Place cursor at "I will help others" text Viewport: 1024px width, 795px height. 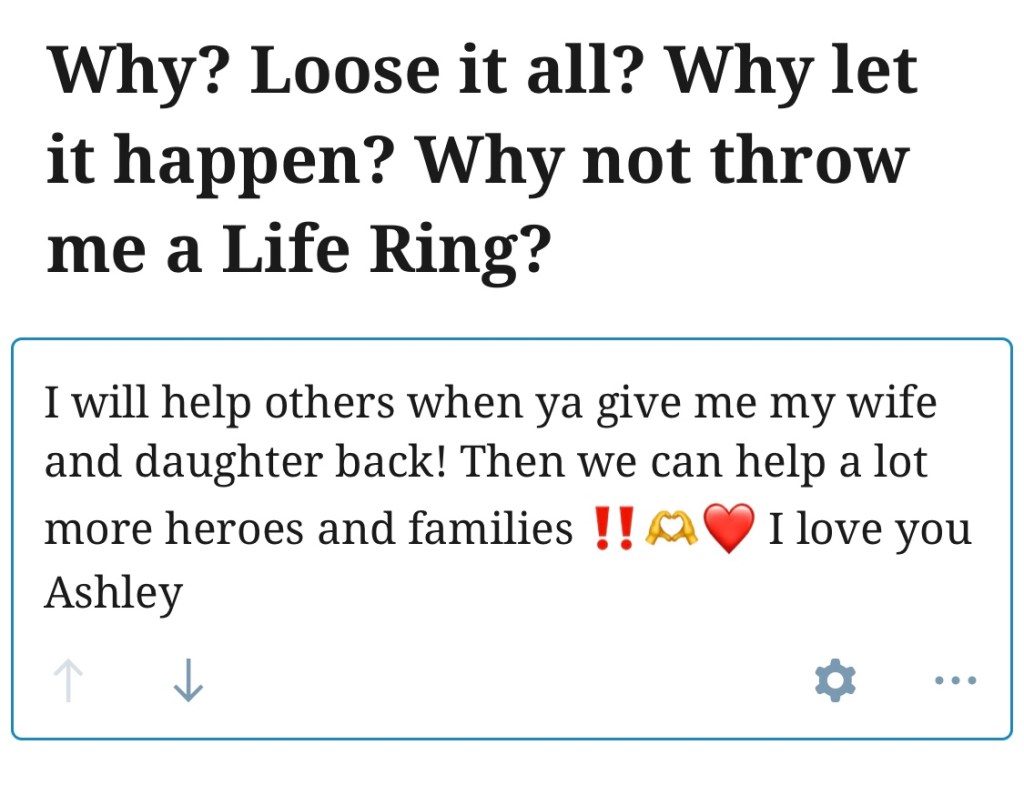point(169,403)
